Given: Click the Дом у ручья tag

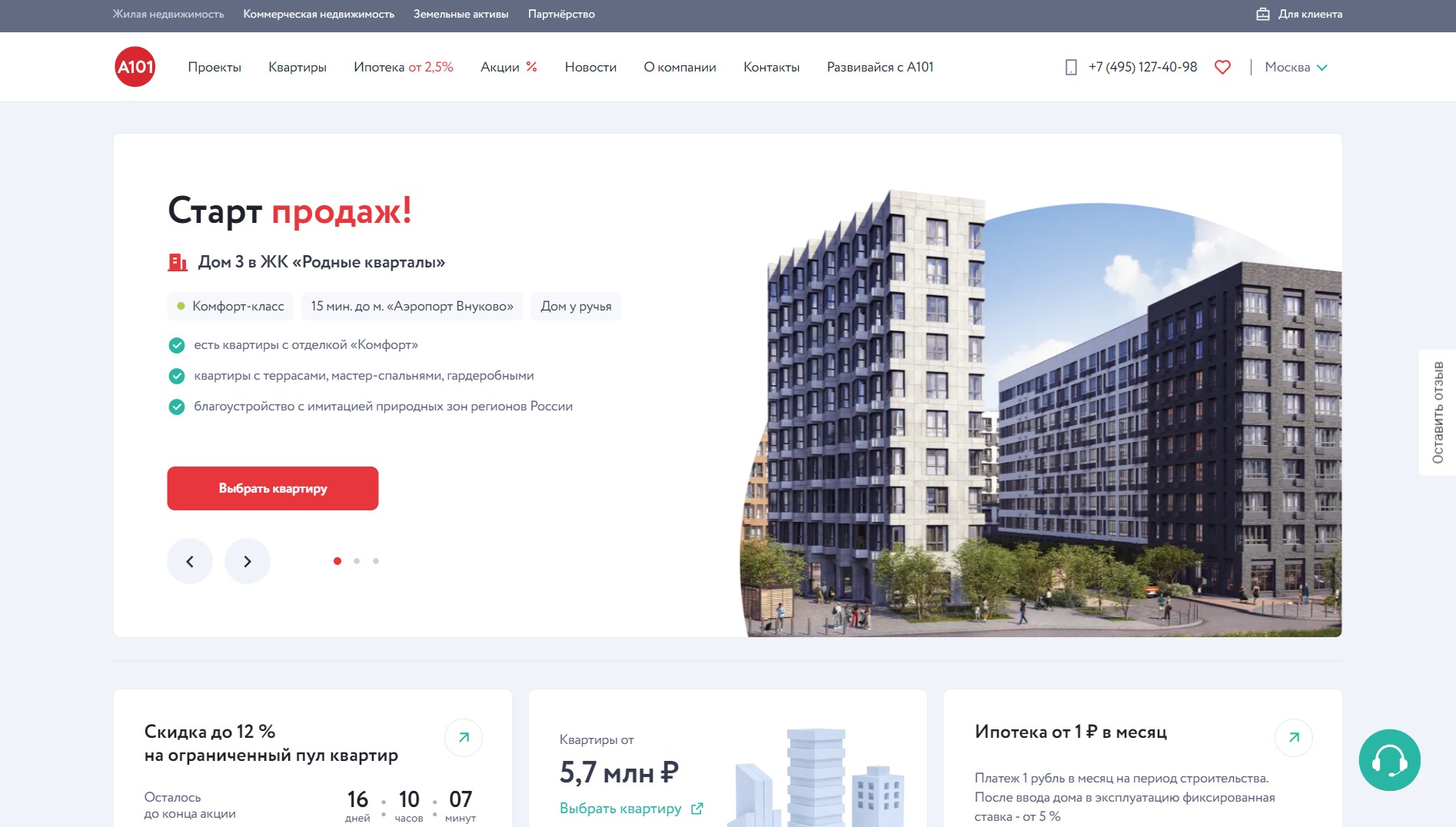Looking at the screenshot, I should tap(576, 306).
